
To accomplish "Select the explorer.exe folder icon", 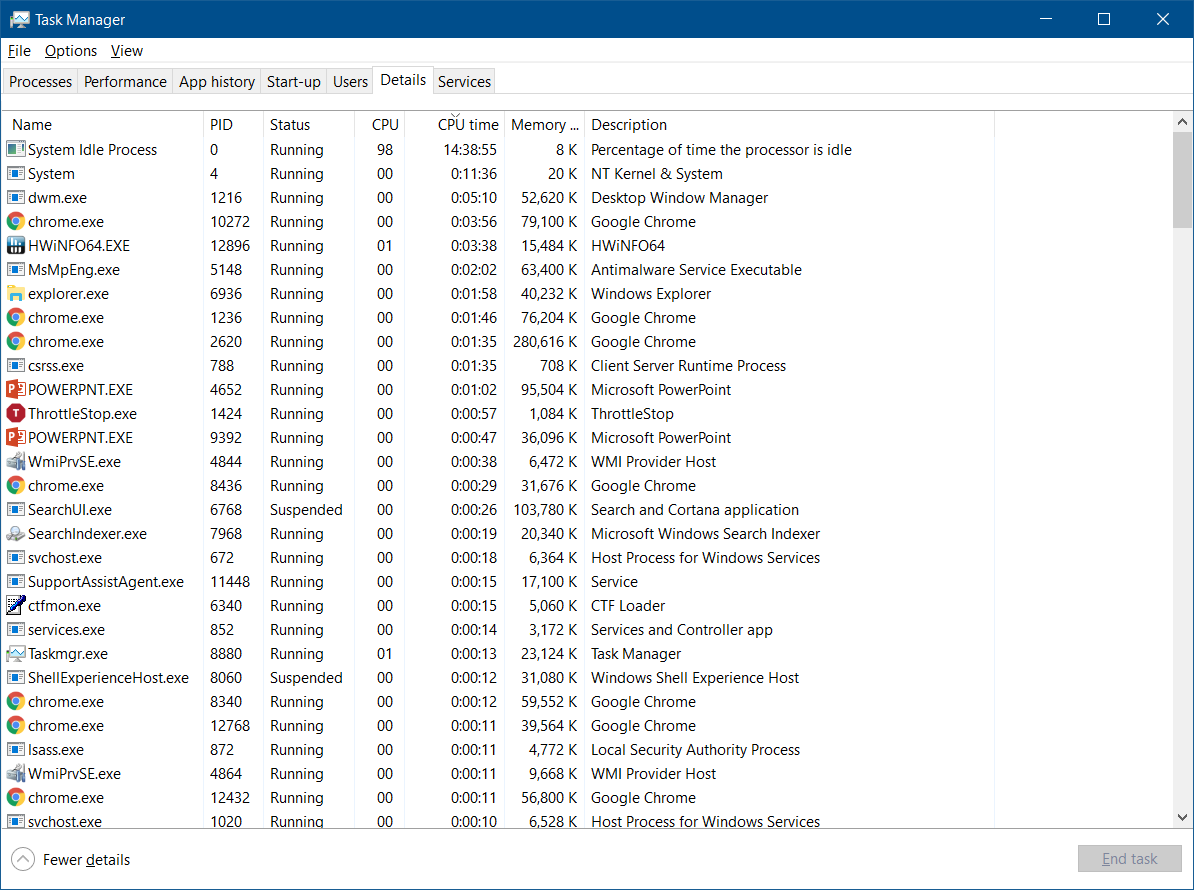I will point(15,294).
